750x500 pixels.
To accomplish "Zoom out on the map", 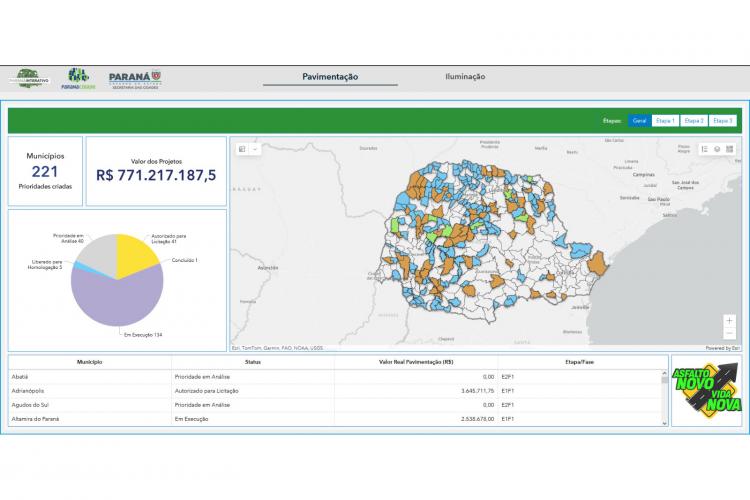I will point(730,333).
